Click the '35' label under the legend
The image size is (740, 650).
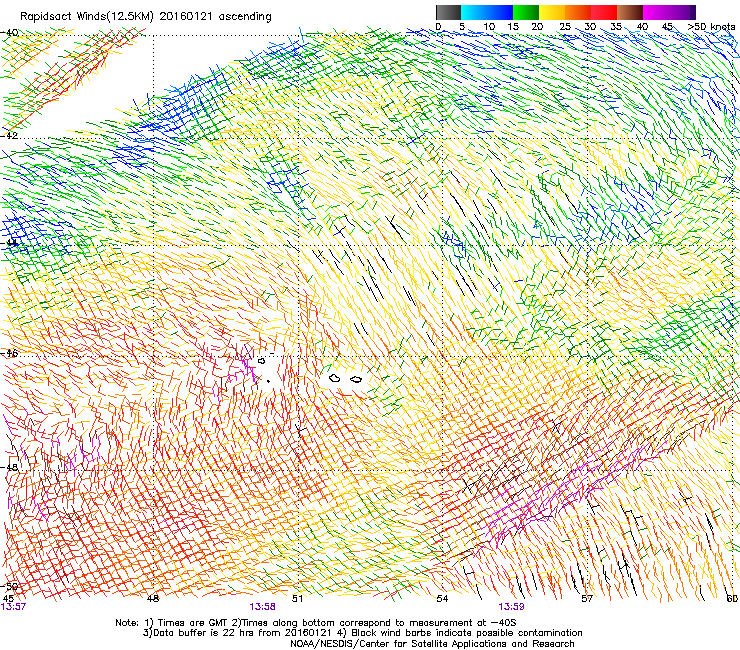tap(616, 27)
